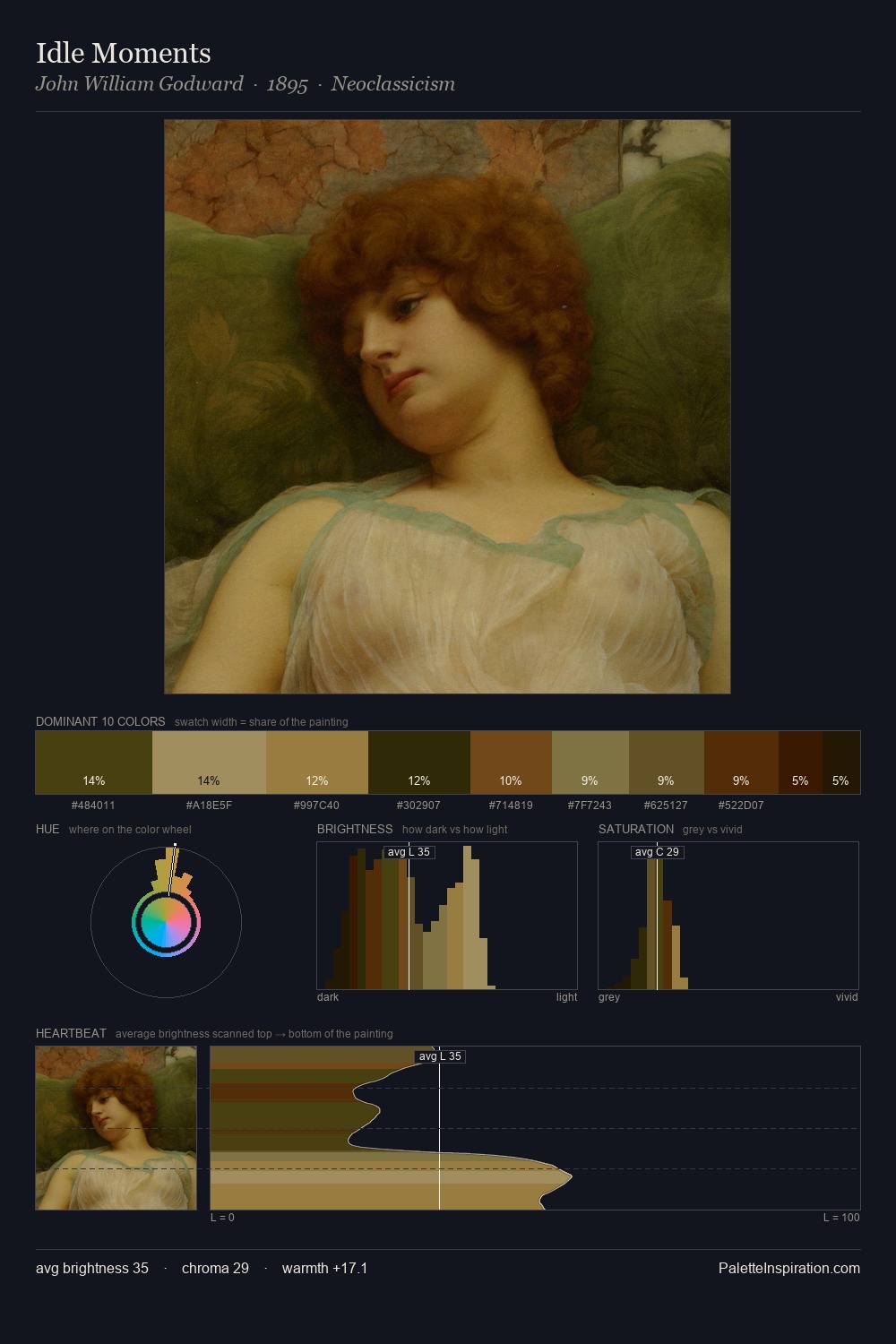Viewport: 896px width, 1344px height.
Task: Select the #484011 olive color swatch
Action: 94,762
